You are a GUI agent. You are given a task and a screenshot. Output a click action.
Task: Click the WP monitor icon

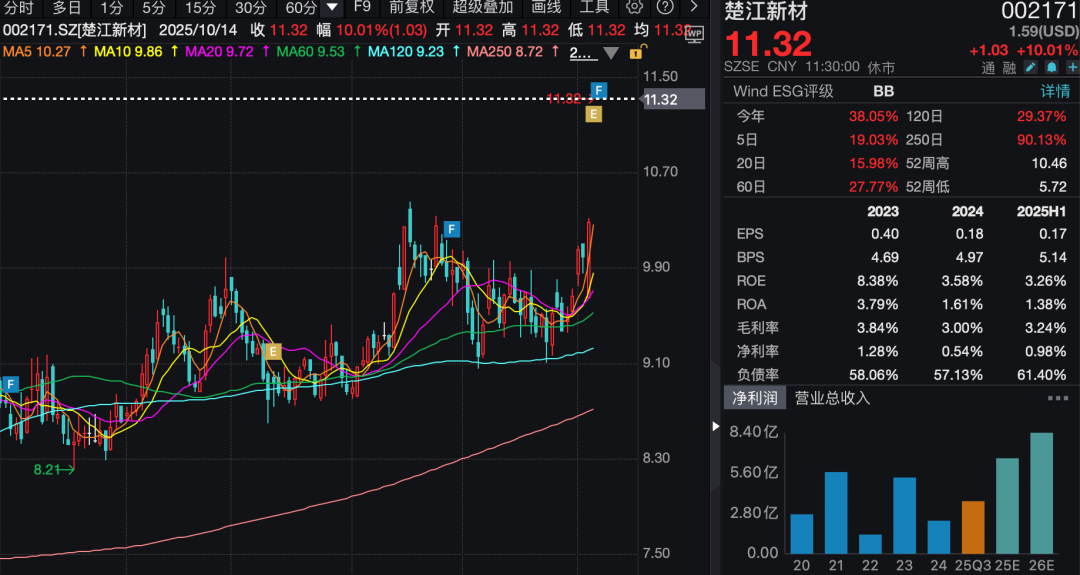[694, 33]
